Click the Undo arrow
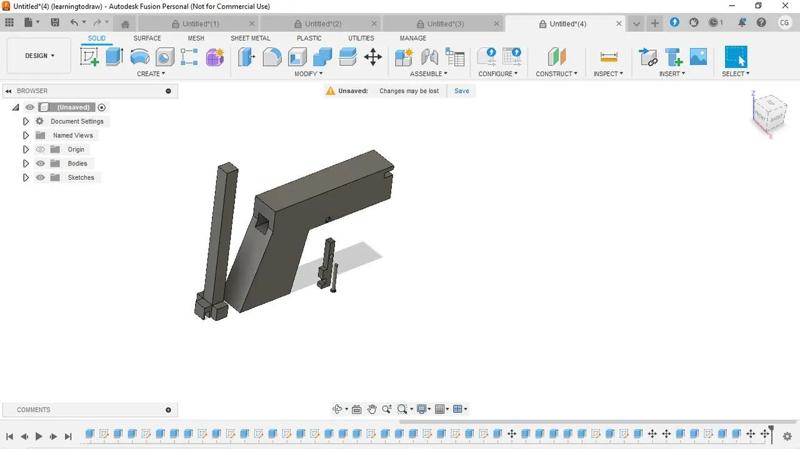This screenshot has width=800, height=449. click(74, 22)
